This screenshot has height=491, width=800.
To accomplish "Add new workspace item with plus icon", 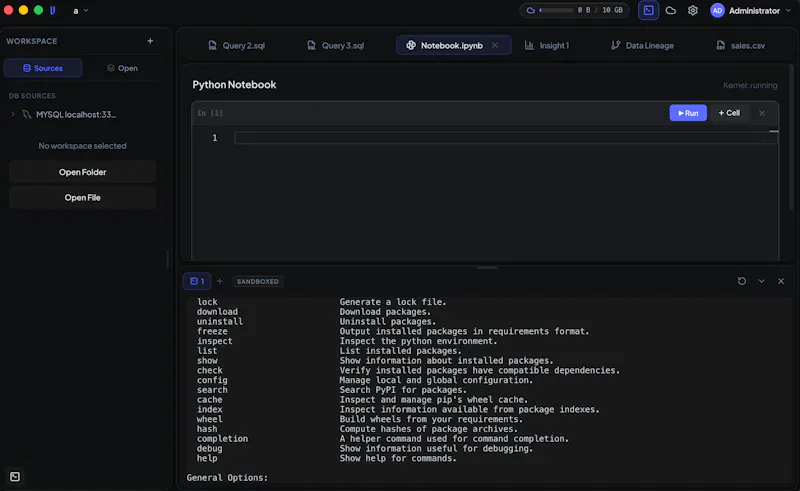I will [x=150, y=41].
